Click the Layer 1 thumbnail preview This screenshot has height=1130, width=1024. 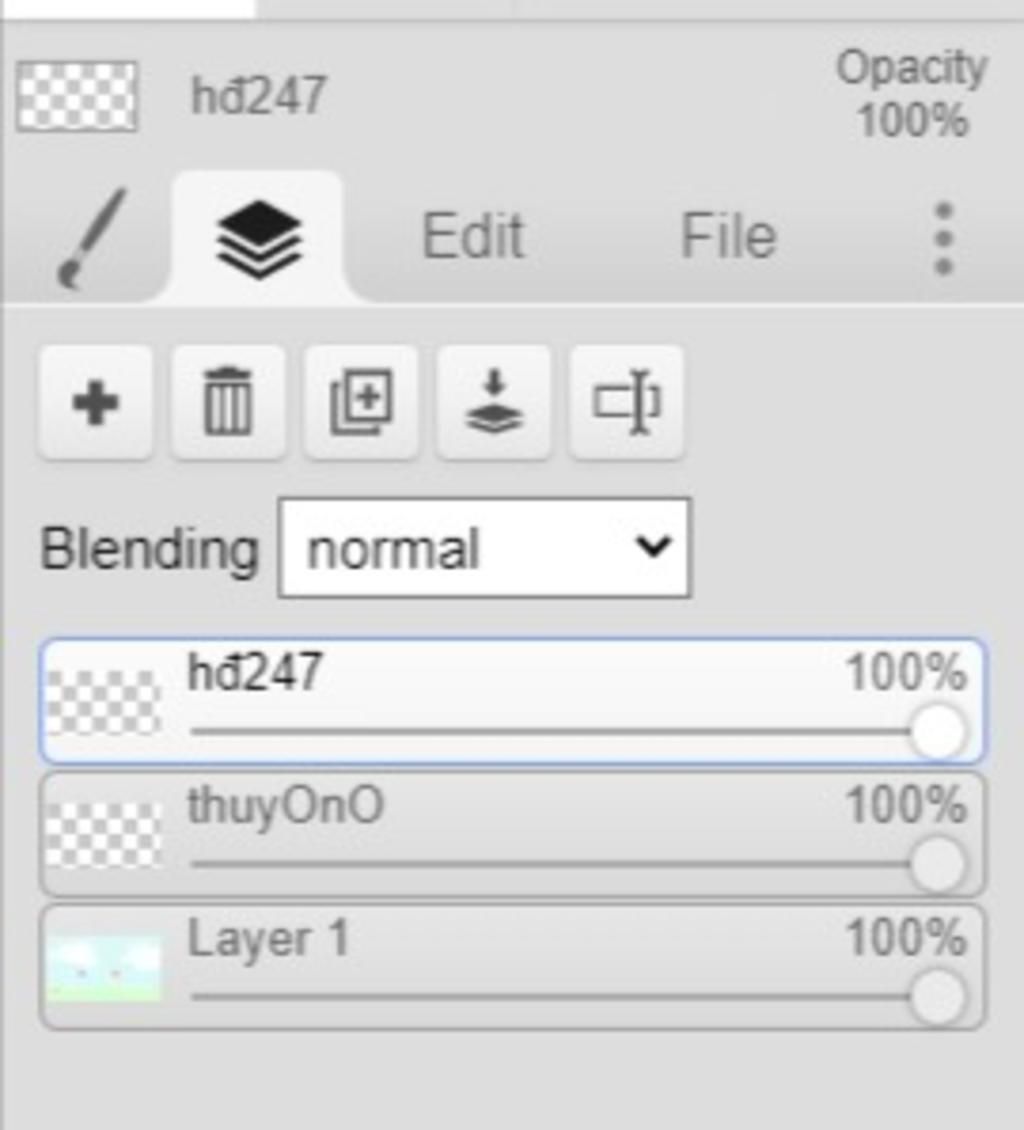point(104,969)
